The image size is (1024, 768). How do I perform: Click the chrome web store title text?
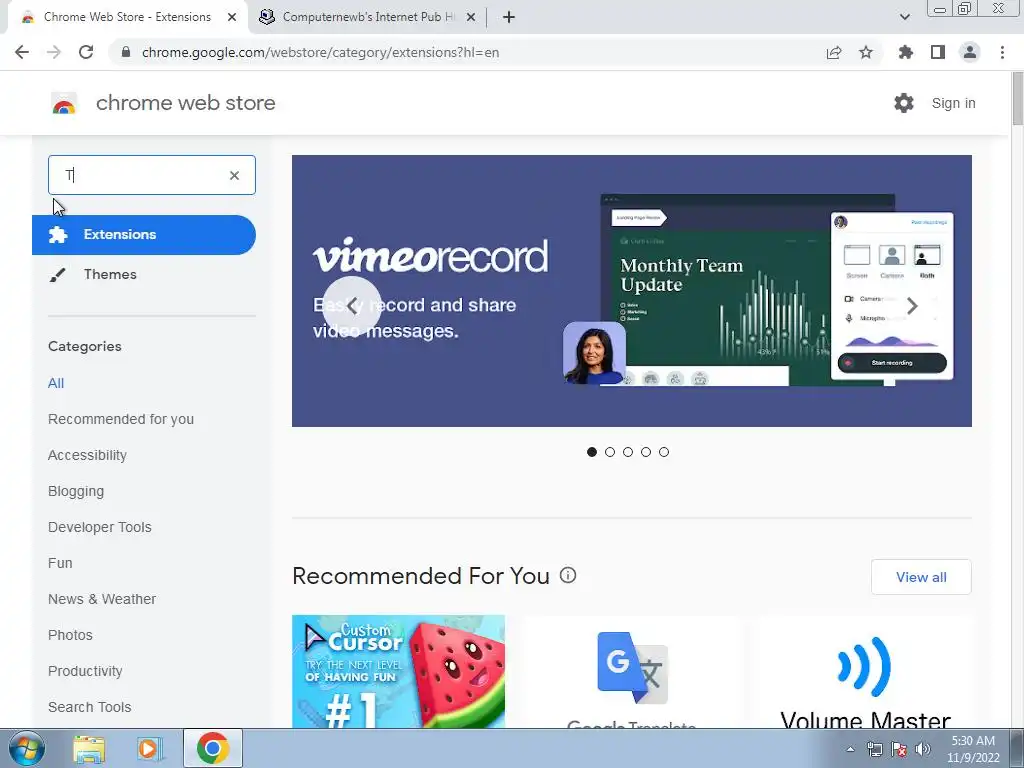185,103
